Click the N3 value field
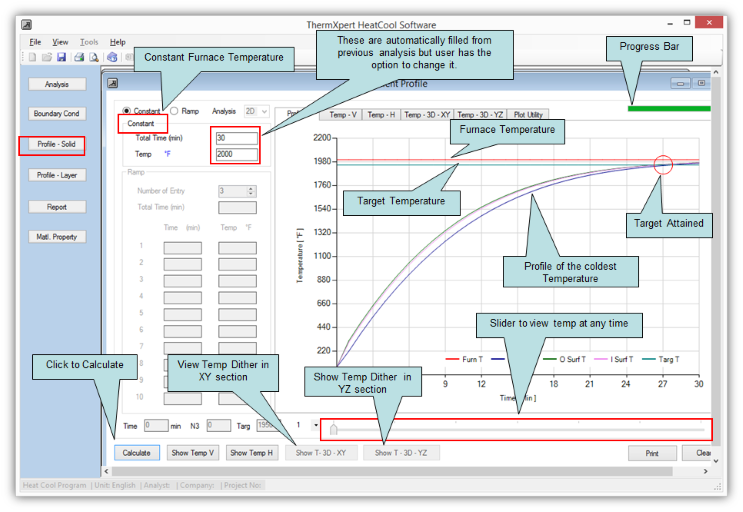This screenshot has height=512, width=743. tap(218, 425)
